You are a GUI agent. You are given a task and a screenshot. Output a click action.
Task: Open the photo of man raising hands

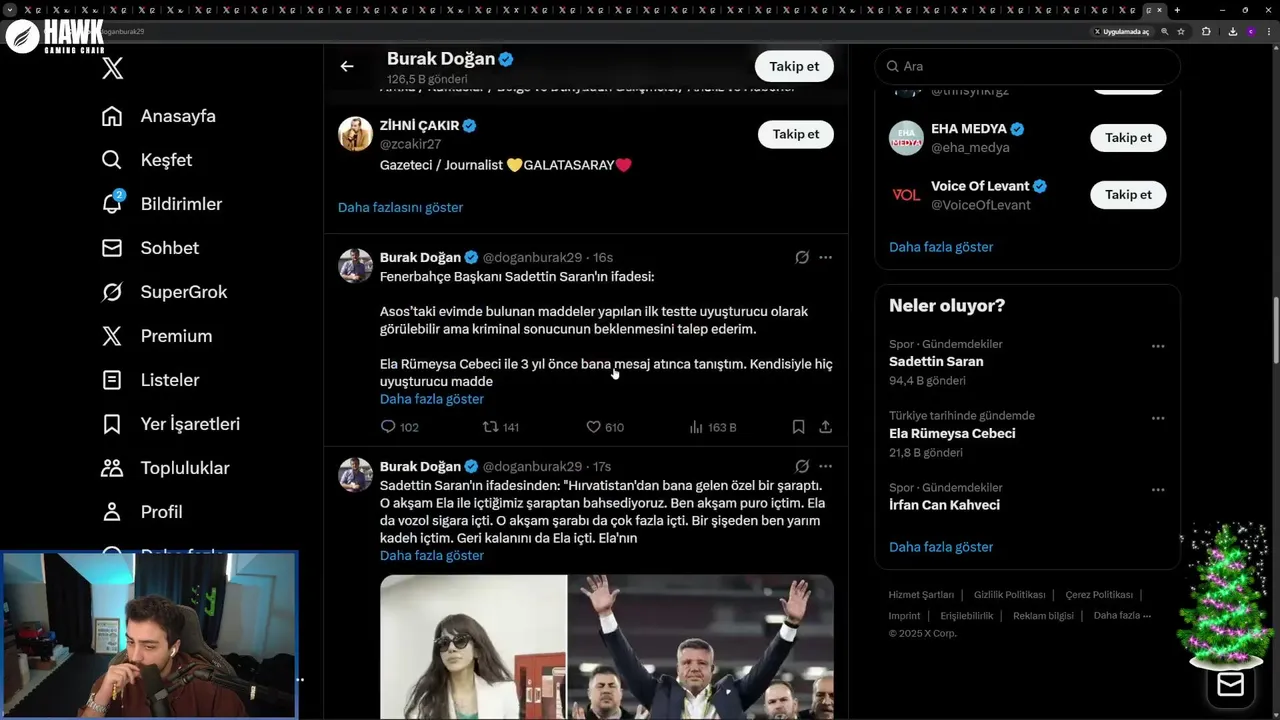(x=701, y=647)
